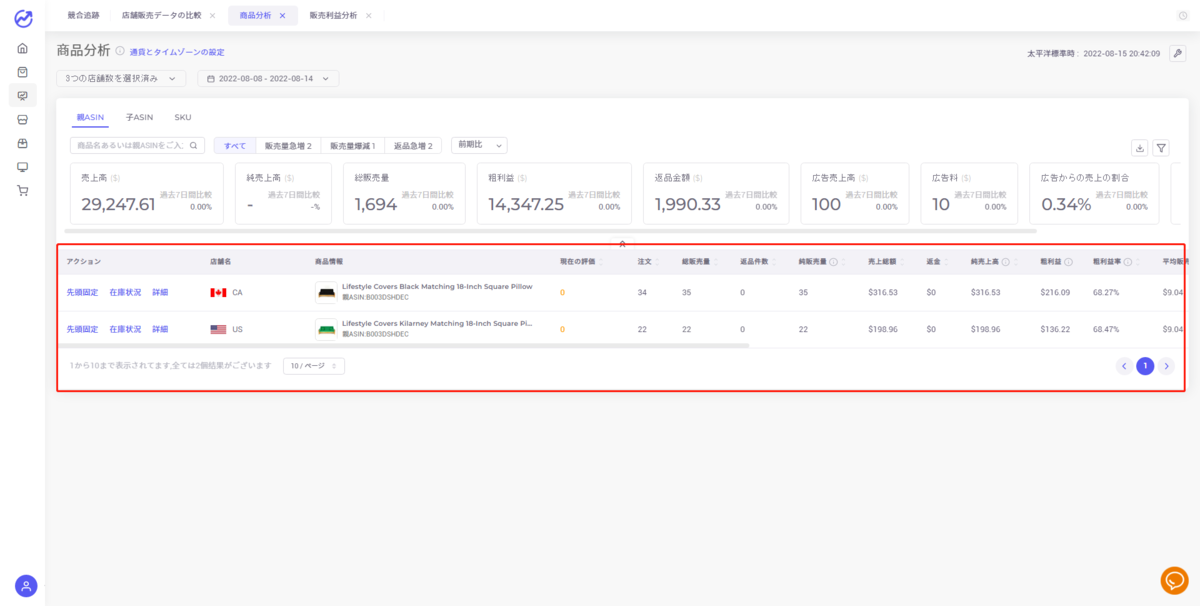Screen dimensions: 1200x606
Task: Open the home icon in sidebar
Action: 22,48
